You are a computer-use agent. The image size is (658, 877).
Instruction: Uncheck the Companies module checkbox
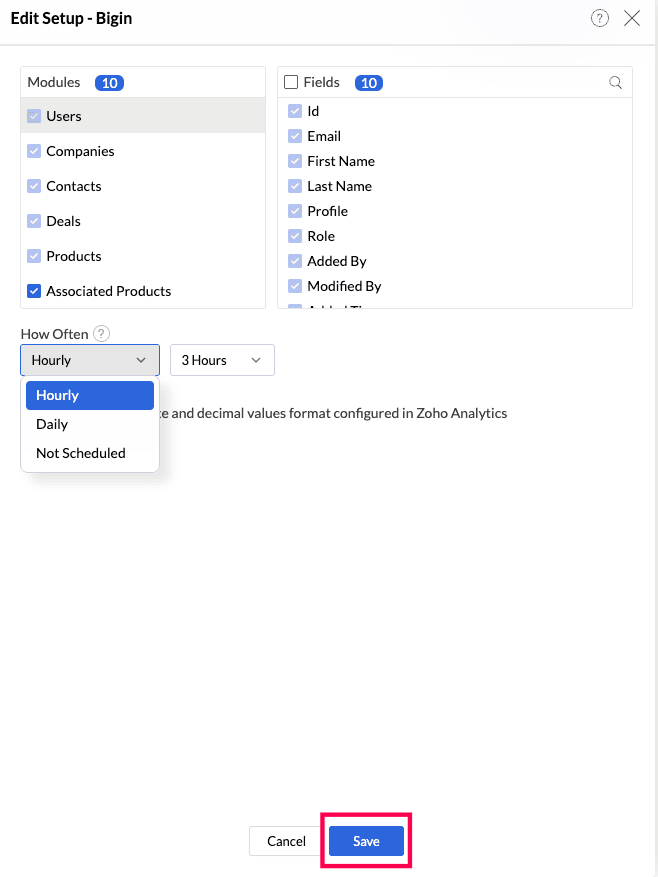[34, 151]
